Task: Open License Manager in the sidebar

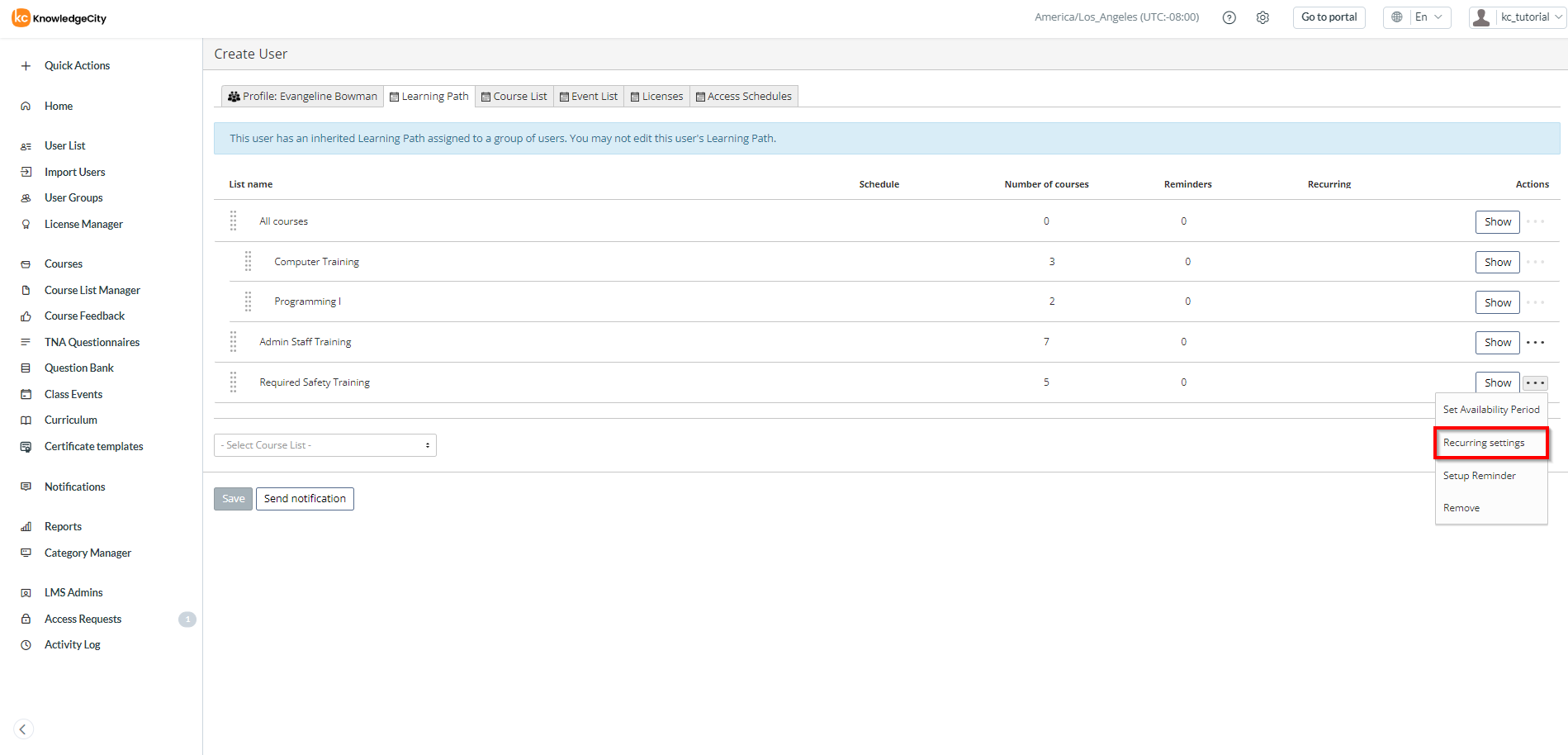Action: tap(83, 224)
